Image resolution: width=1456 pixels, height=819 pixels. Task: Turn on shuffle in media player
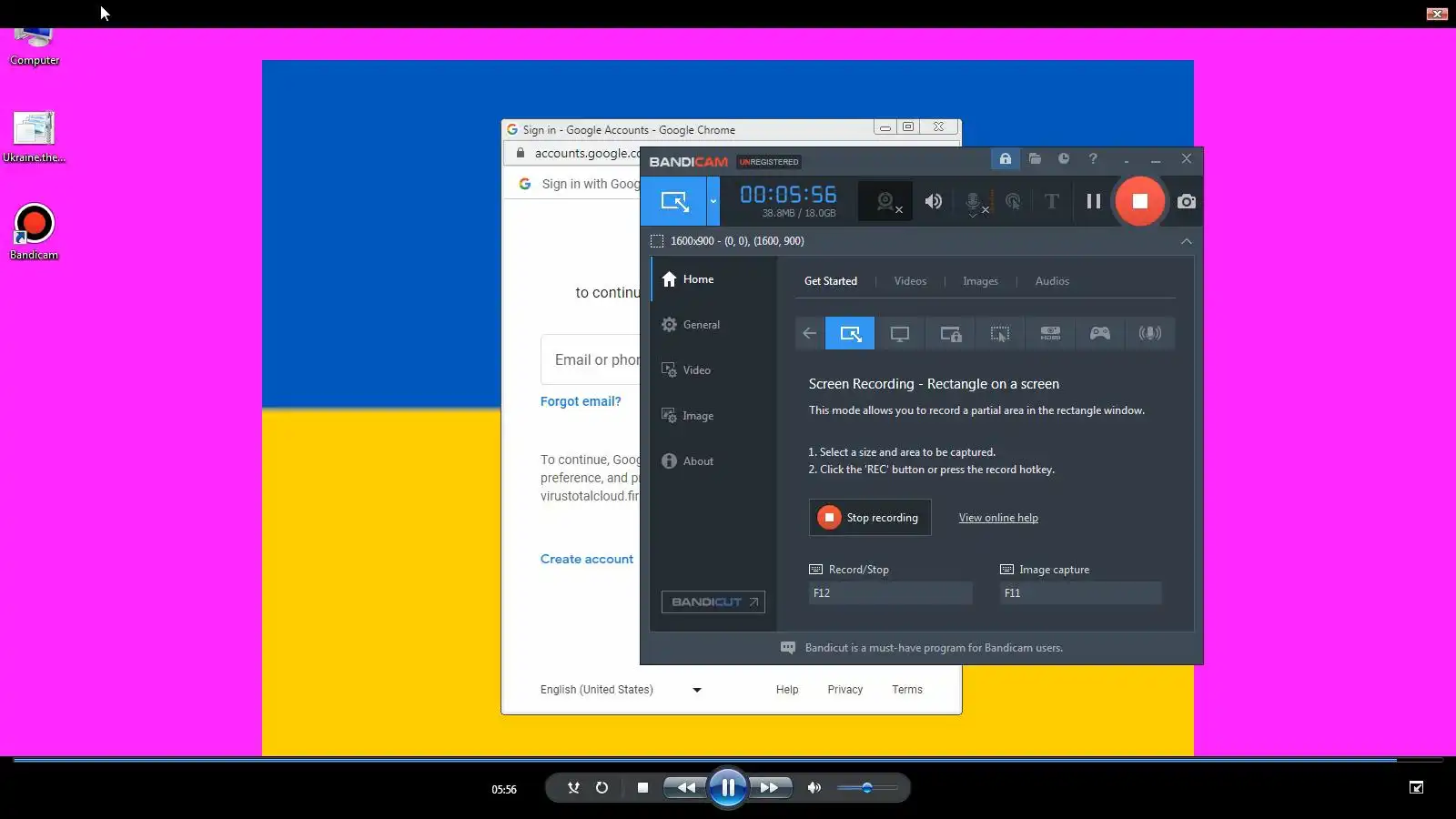click(573, 788)
